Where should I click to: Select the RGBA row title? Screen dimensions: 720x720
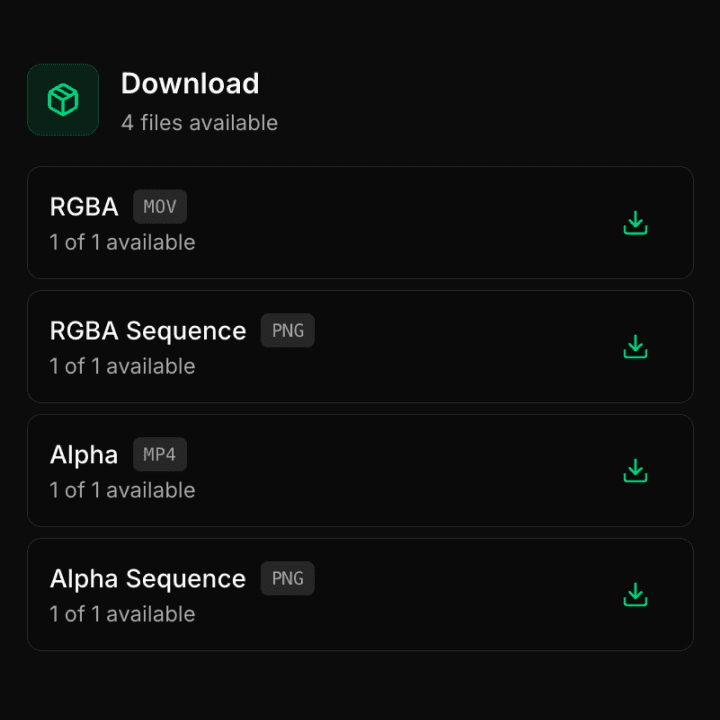pyautogui.click(x=84, y=207)
